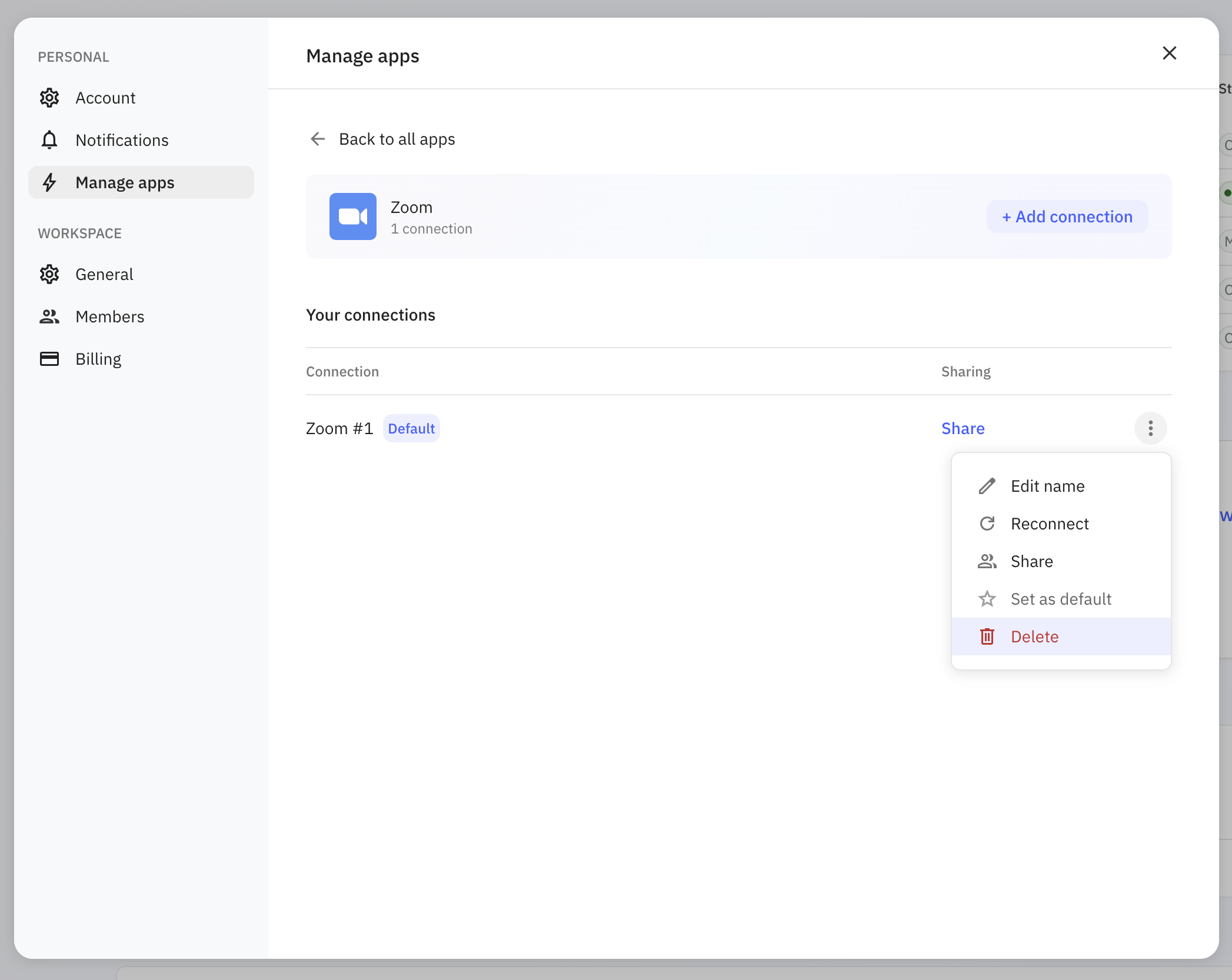The image size is (1232, 980).
Task: Click the Notifications bell icon
Action: 49,140
